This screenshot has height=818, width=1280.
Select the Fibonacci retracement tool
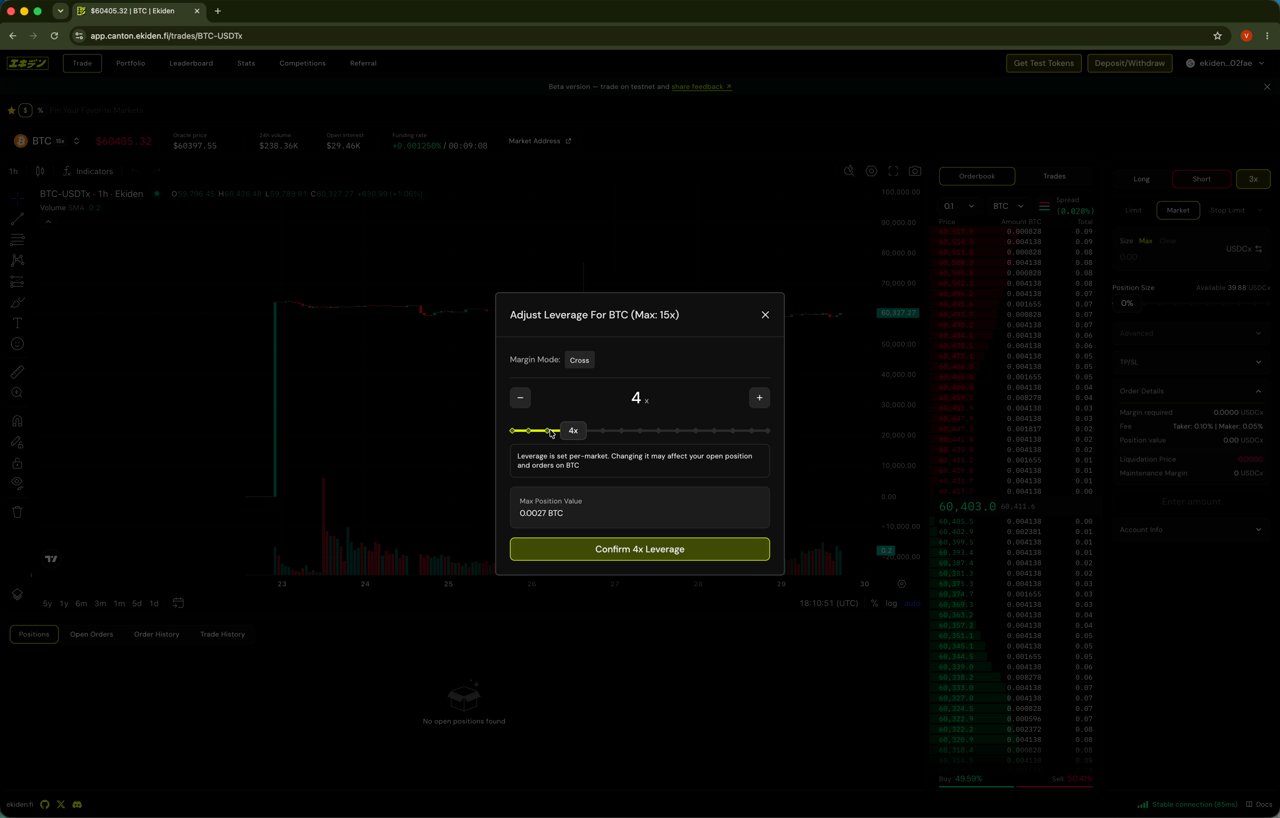17,240
